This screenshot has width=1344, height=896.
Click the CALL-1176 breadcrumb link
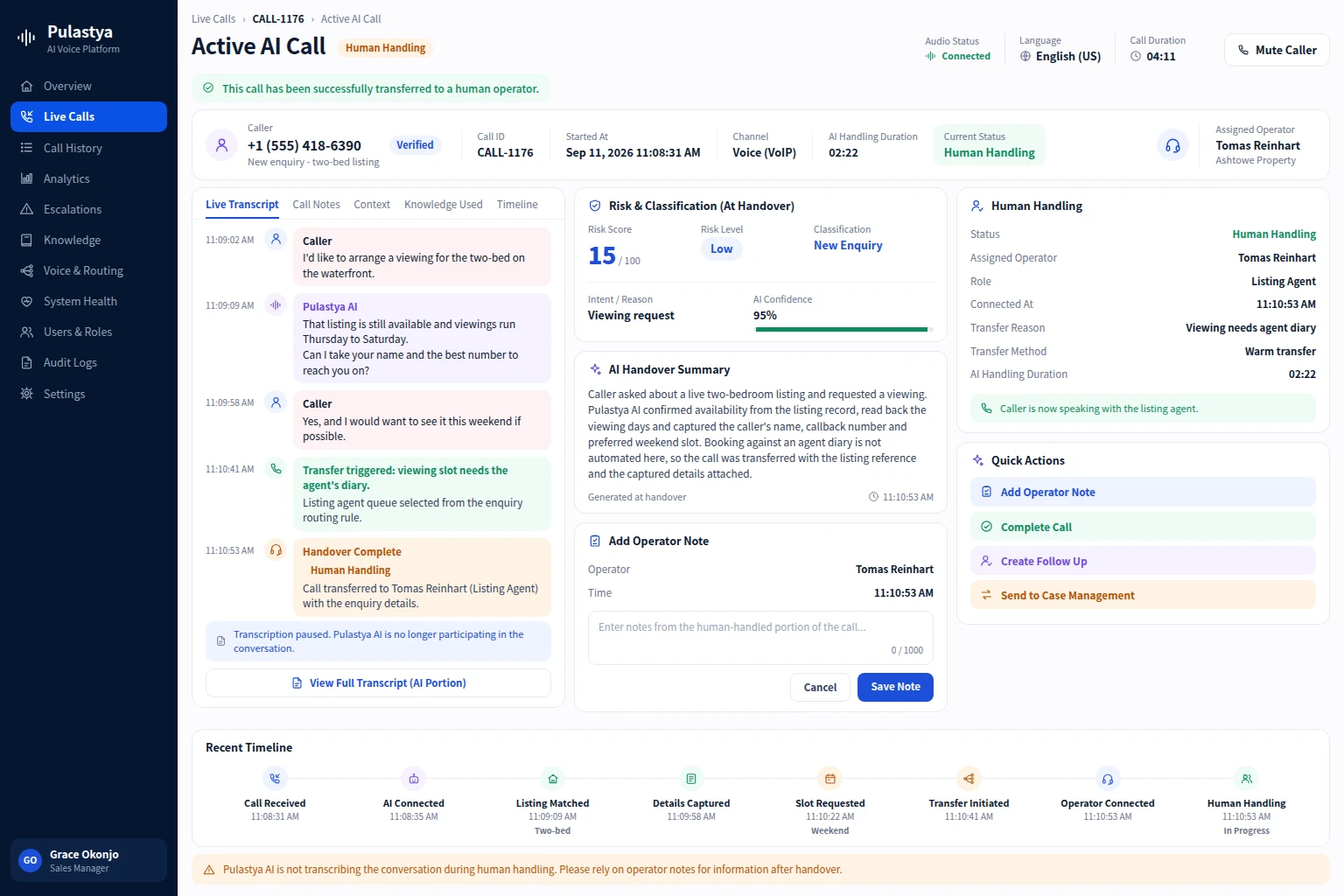click(x=278, y=18)
